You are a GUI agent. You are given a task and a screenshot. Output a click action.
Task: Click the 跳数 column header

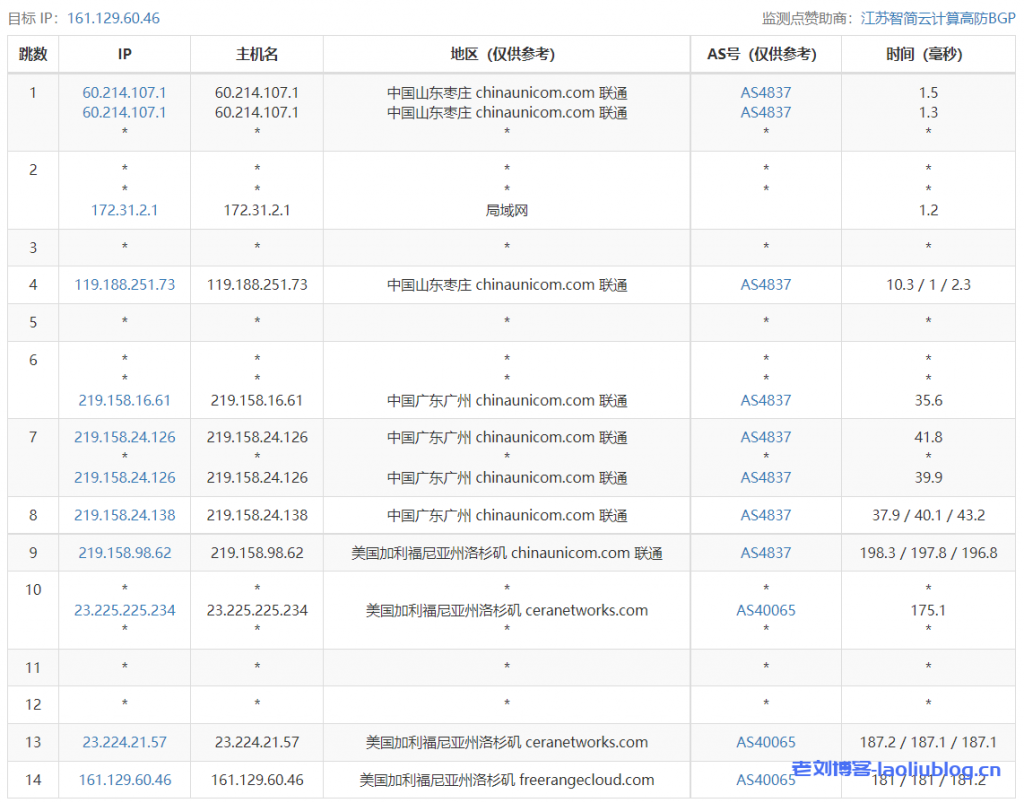(33, 55)
